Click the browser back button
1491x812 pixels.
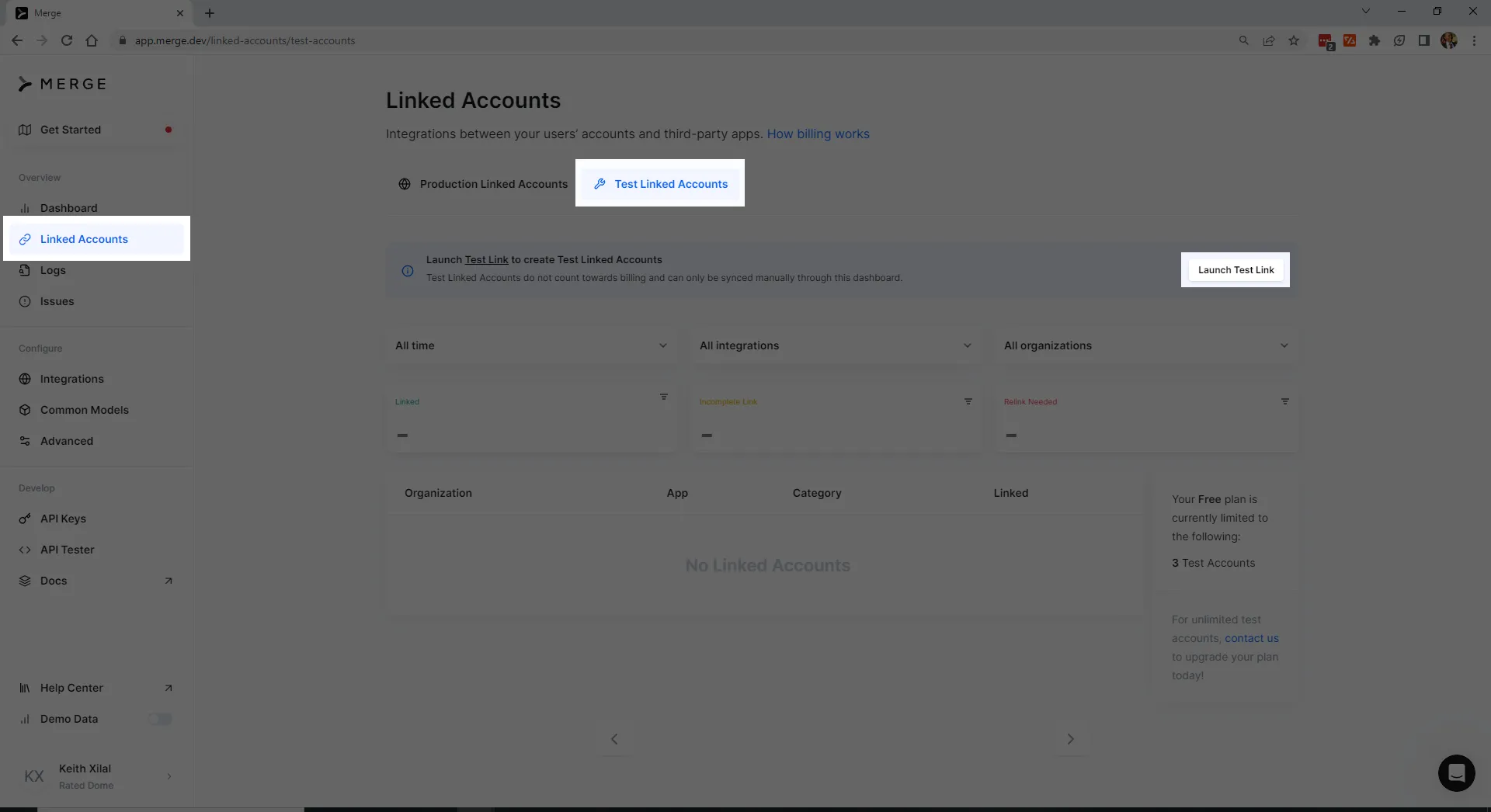coord(17,40)
